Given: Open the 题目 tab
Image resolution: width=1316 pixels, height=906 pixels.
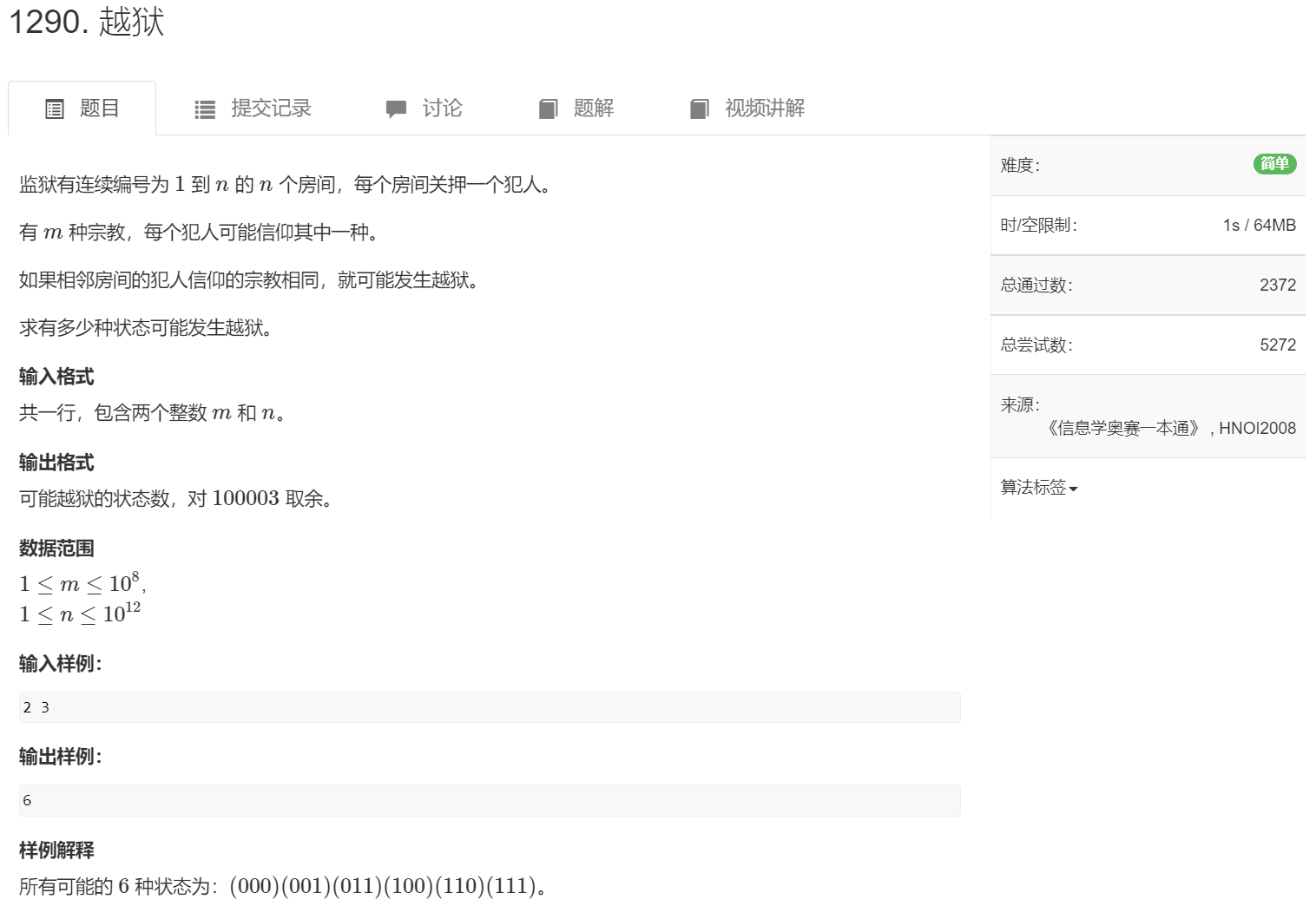Looking at the screenshot, I should tap(82, 108).
